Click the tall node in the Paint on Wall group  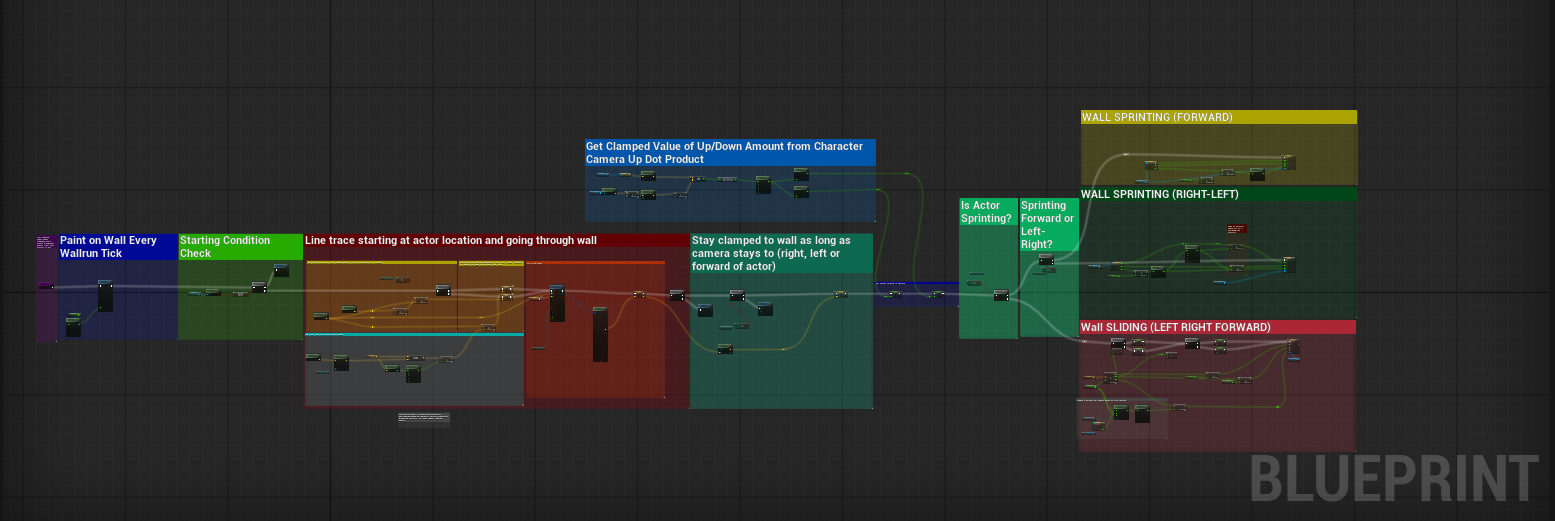coord(105,296)
